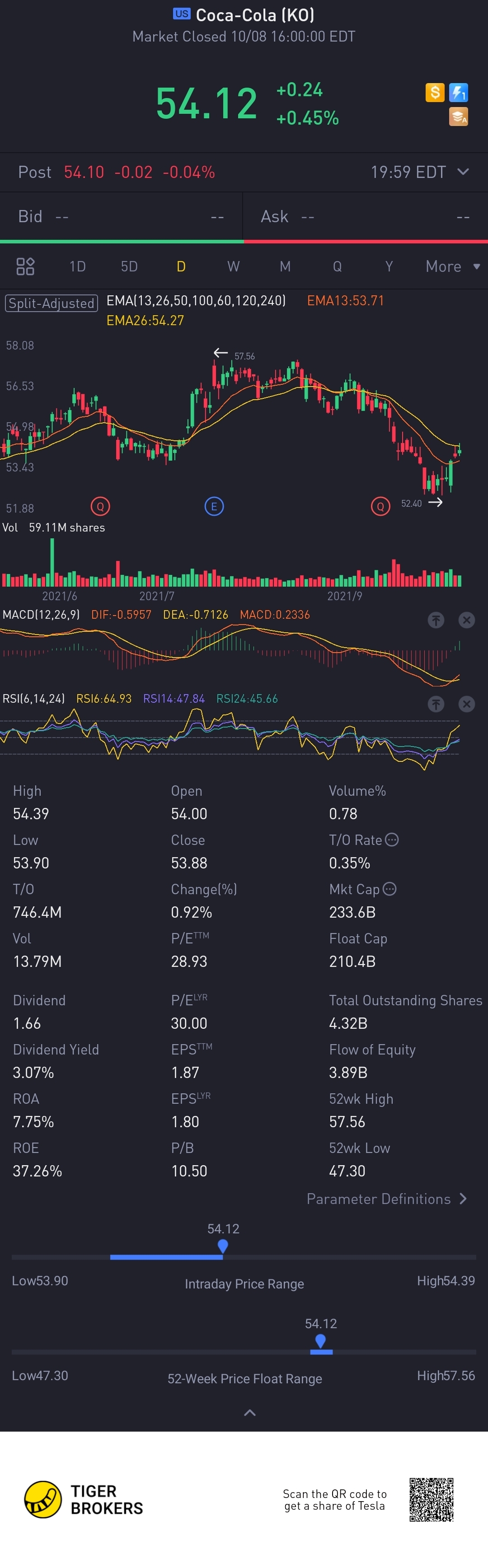This screenshot has width=488, height=1568.
Task: Toggle the Split-Adjusted price option
Action: (x=52, y=303)
